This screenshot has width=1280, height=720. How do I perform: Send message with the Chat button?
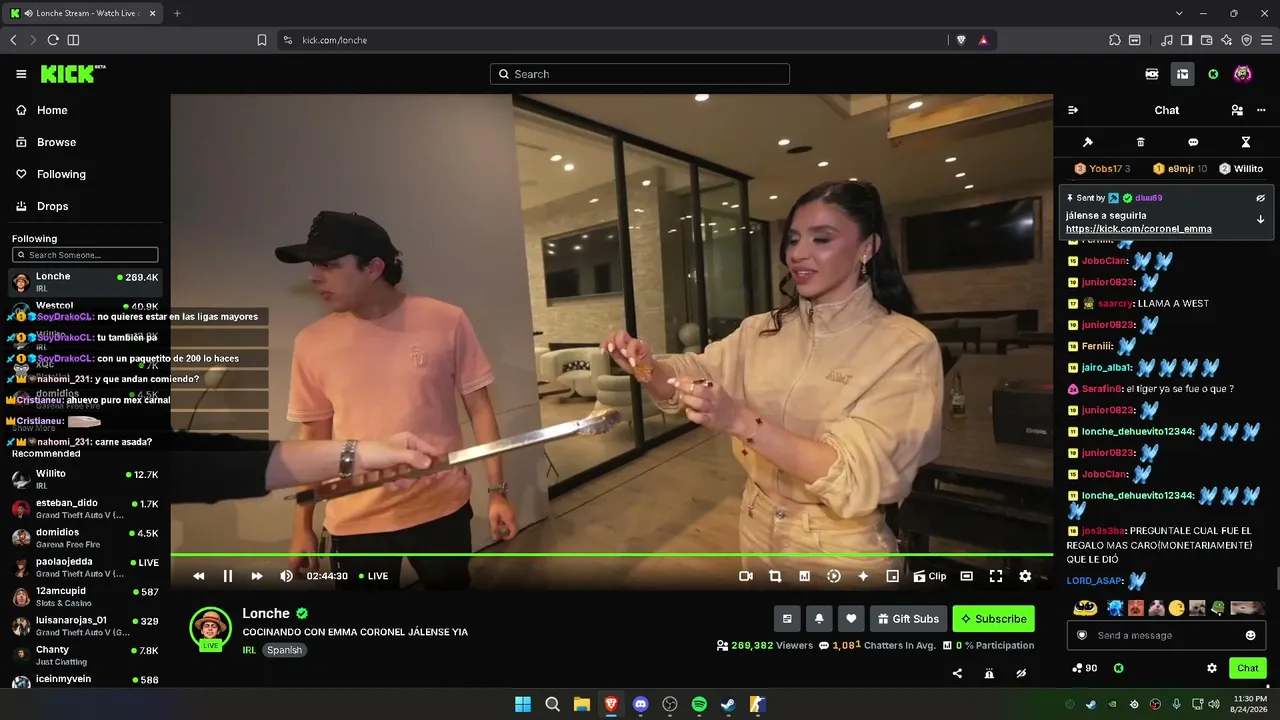tap(1248, 668)
